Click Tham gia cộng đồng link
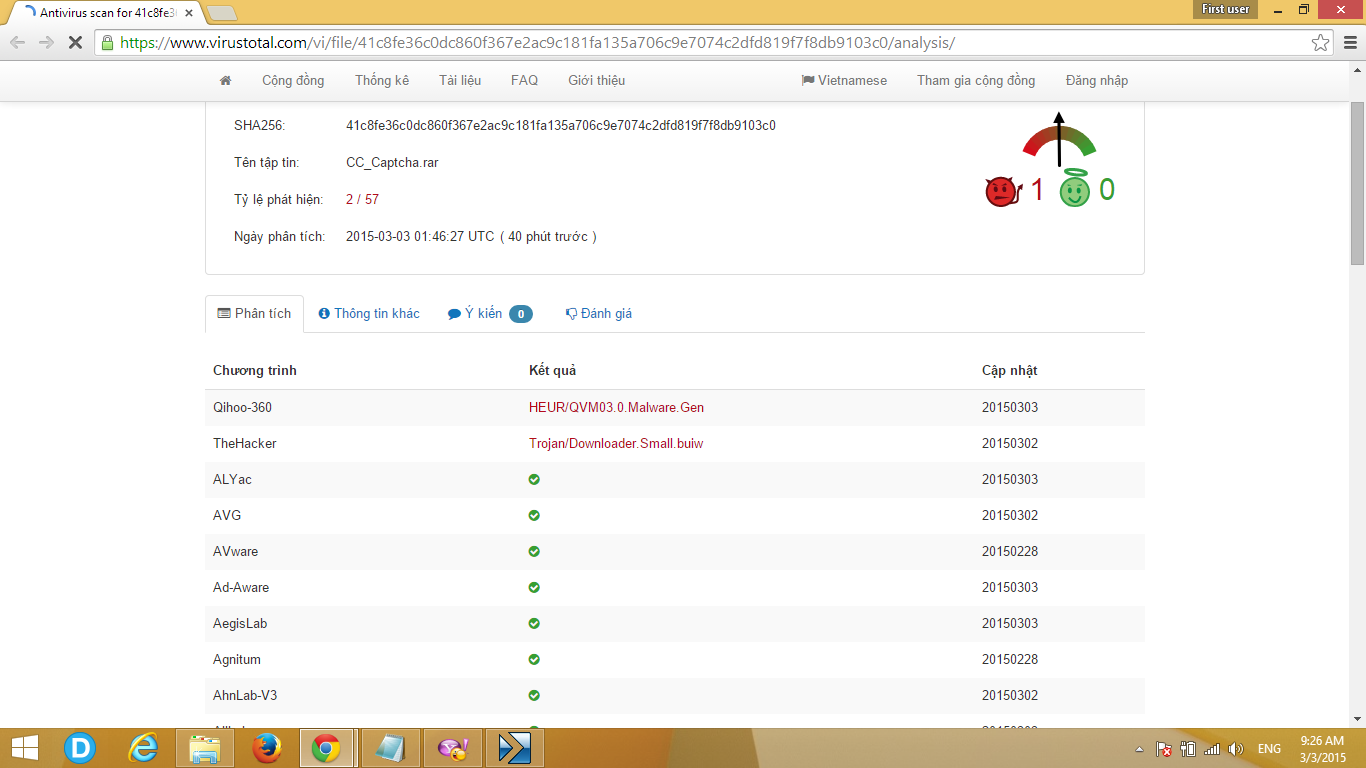The height and width of the screenshot is (768, 1366). click(976, 80)
